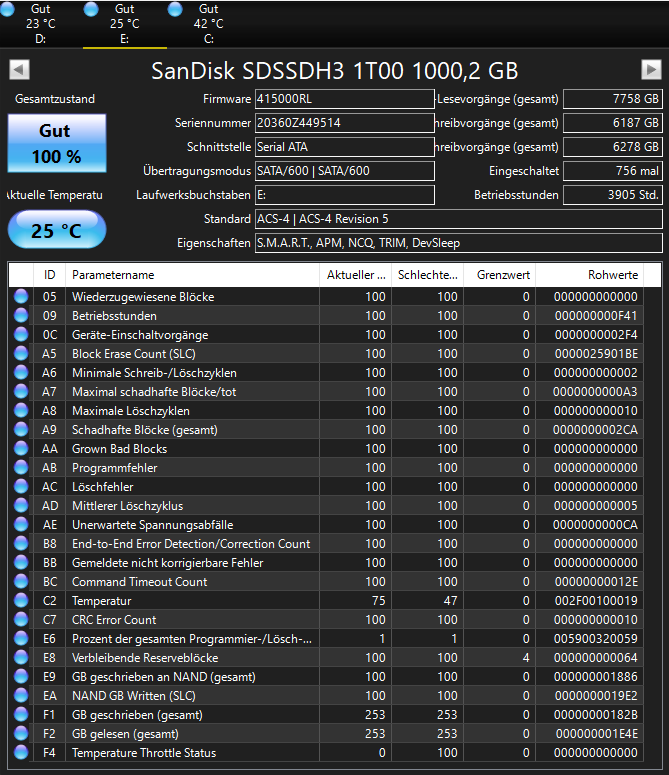Click status orb of Grown Bad Blocks row

coord(21,448)
